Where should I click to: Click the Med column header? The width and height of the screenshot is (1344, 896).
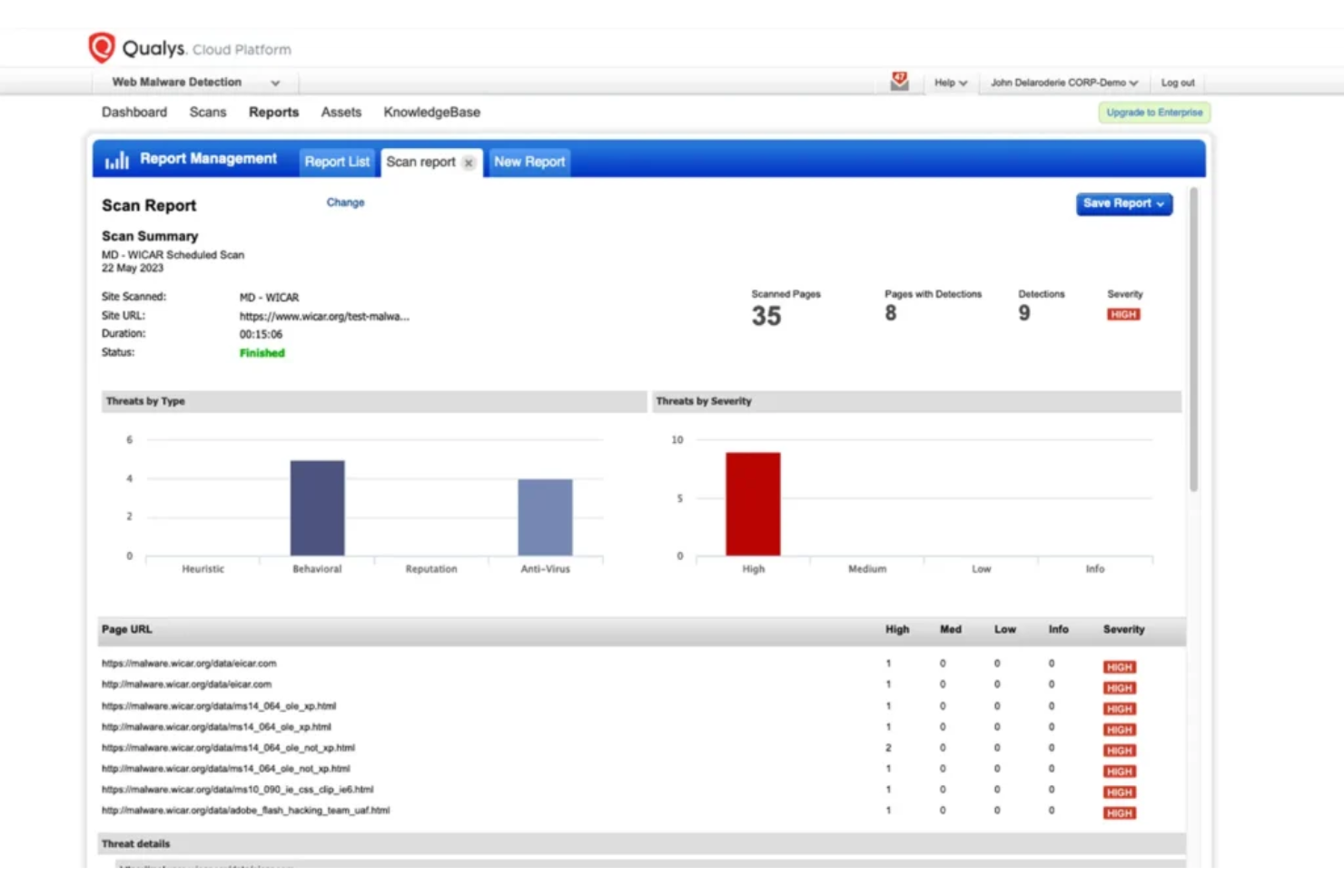click(x=951, y=629)
